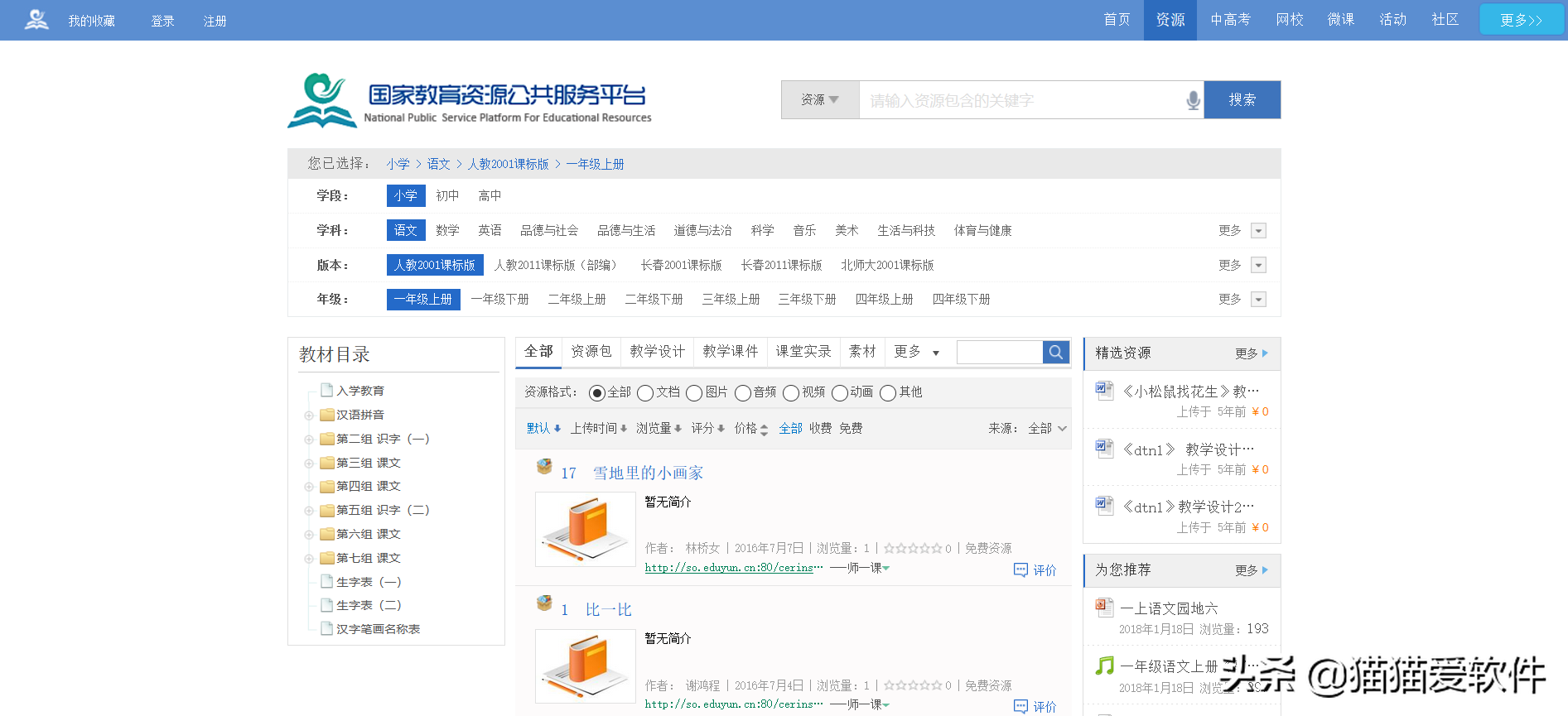Click the book thumbnail for 雪地里的小画家

586,530
